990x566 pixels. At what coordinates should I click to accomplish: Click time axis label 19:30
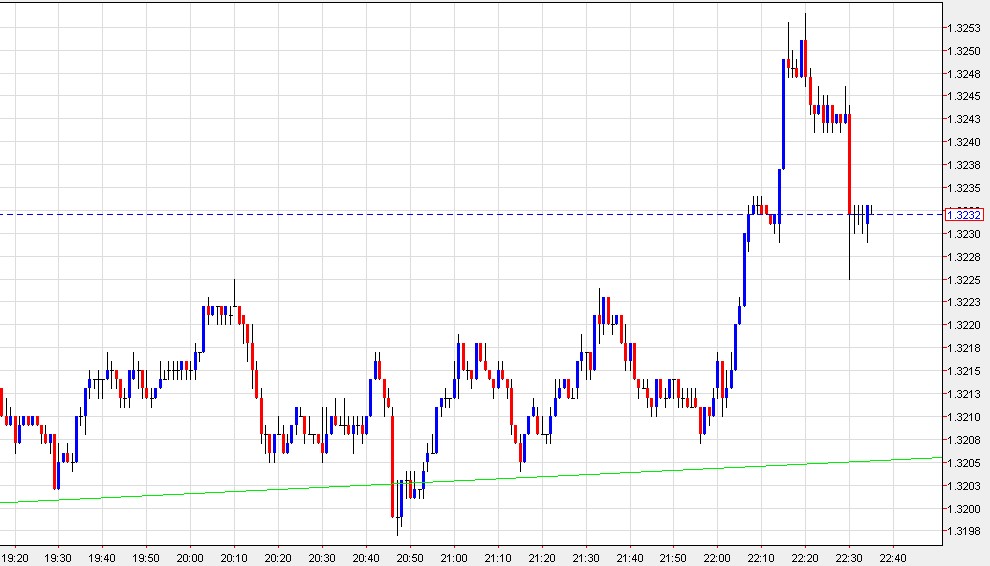coord(58,558)
